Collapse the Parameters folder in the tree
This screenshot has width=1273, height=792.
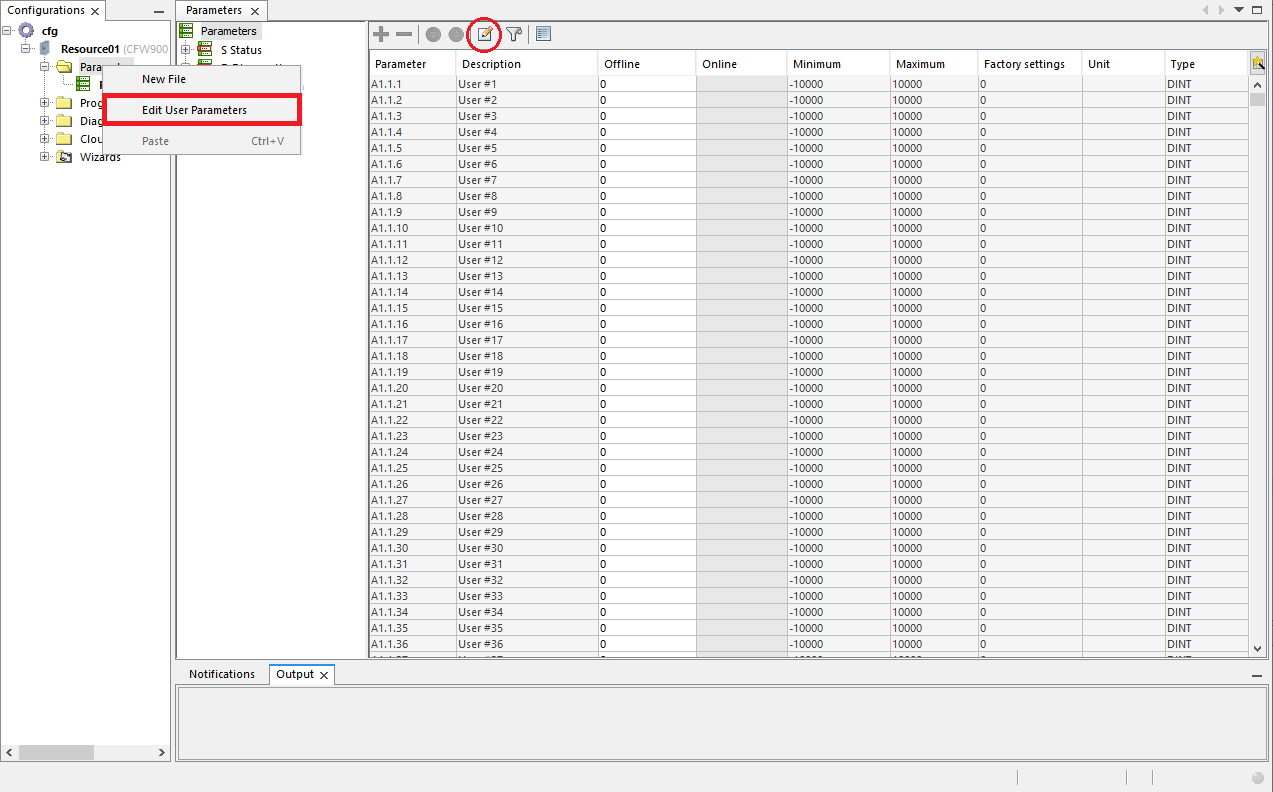tap(42, 66)
